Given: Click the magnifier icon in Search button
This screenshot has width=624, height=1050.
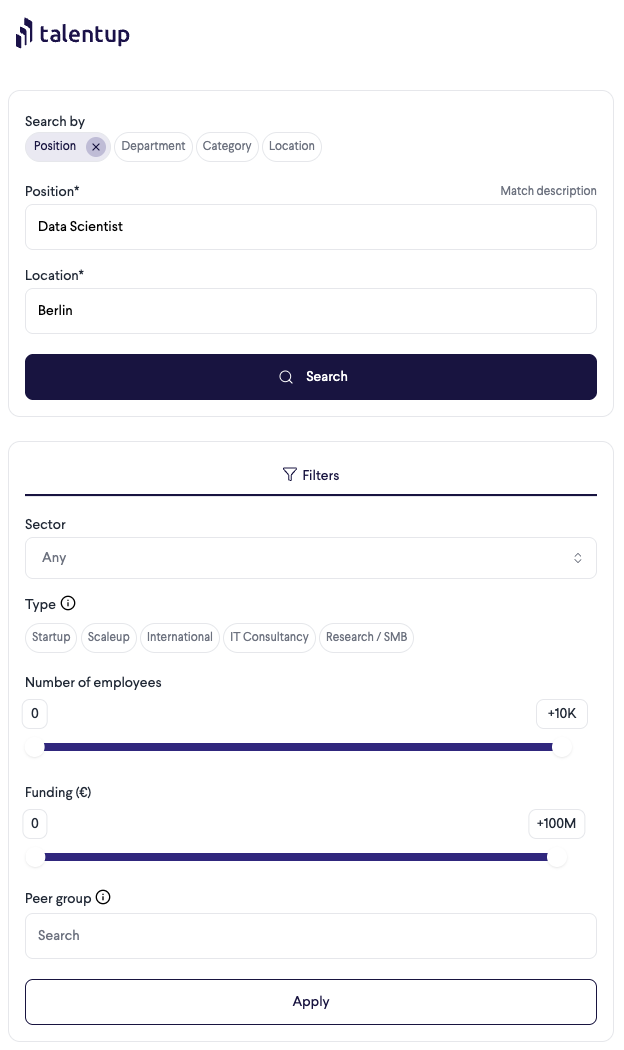Looking at the screenshot, I should click(x=286, y=377).
